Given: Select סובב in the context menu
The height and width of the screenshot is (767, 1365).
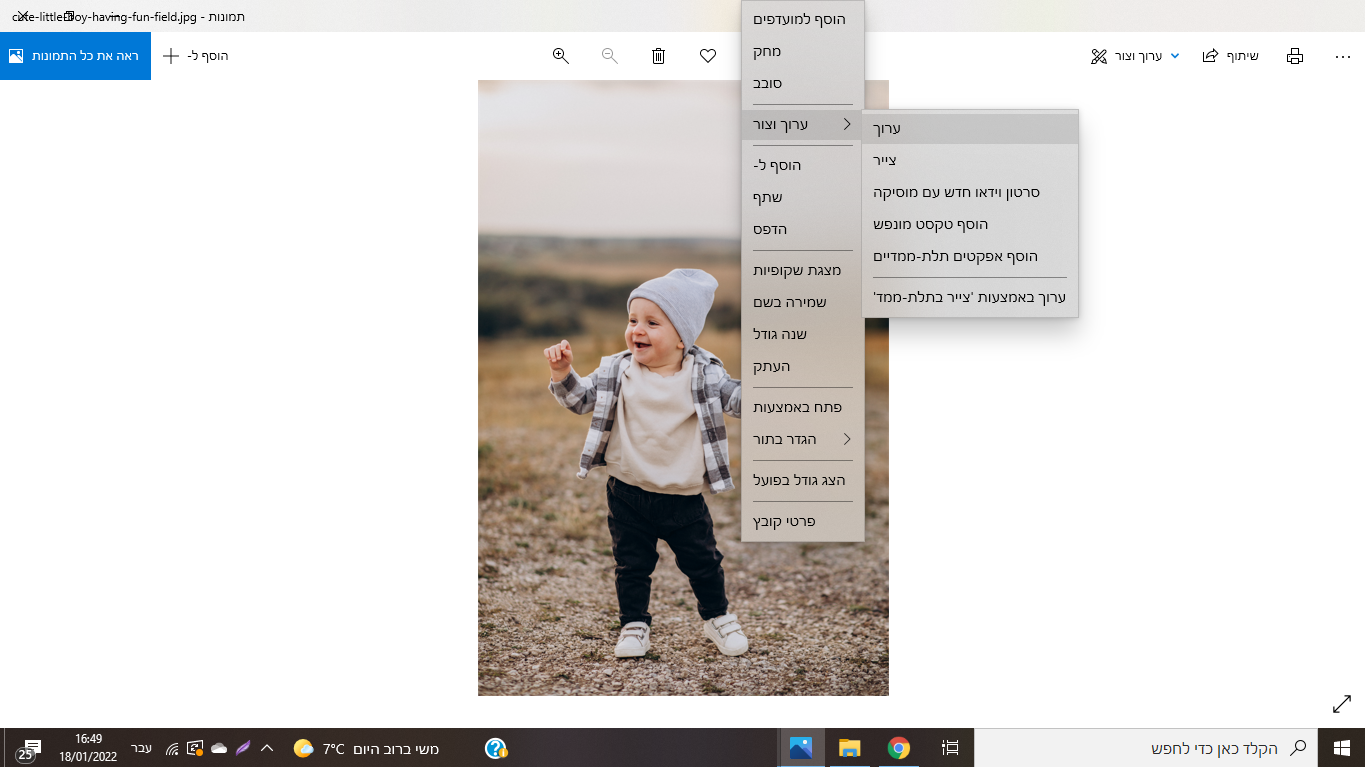Looking at the screenshot, I should pyautogui.click(x=803, y=84).
